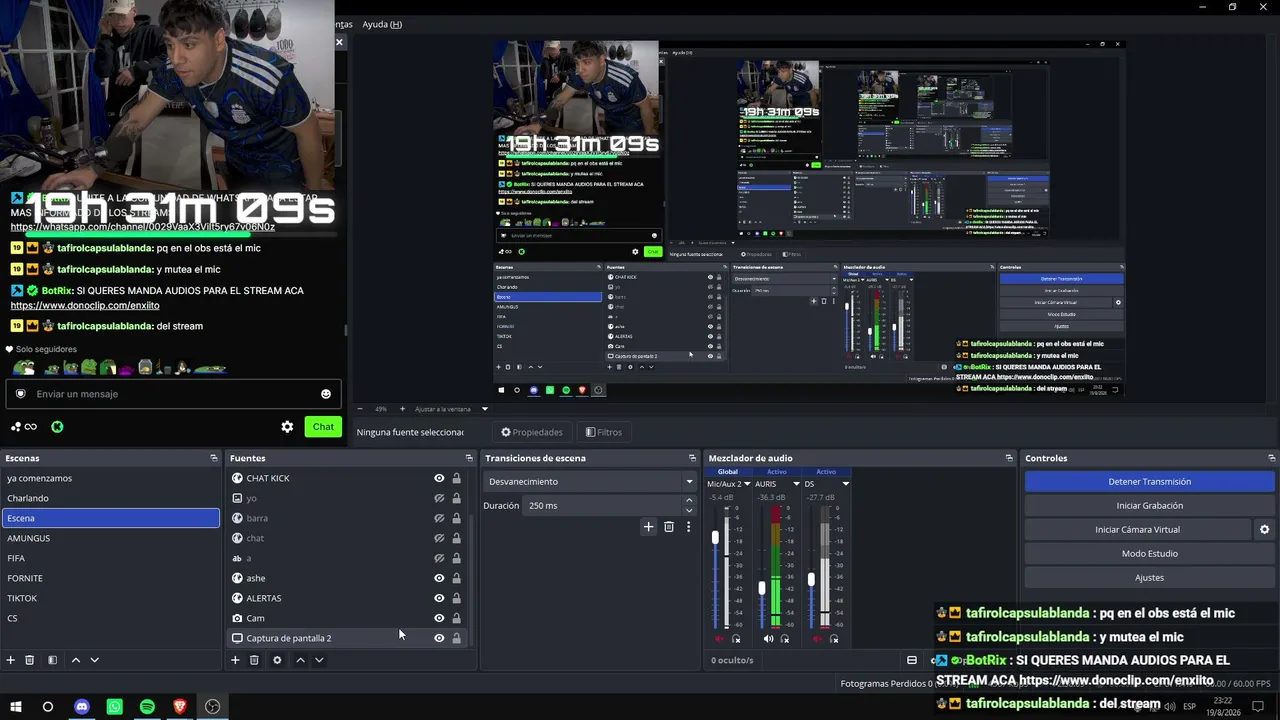Open transition options three-dot menu
The image size is (1280, 720).
(x=688, y=527)
